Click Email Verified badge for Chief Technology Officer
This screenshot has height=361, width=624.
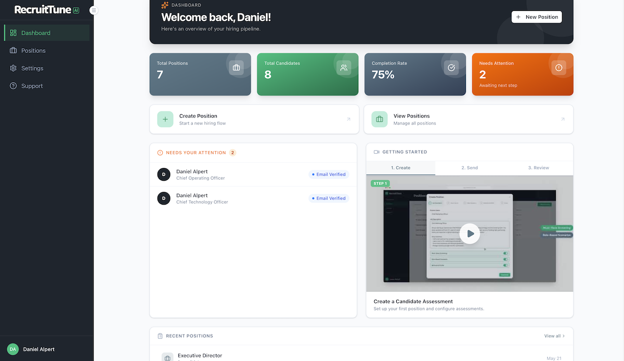click(x=329, y=198)
